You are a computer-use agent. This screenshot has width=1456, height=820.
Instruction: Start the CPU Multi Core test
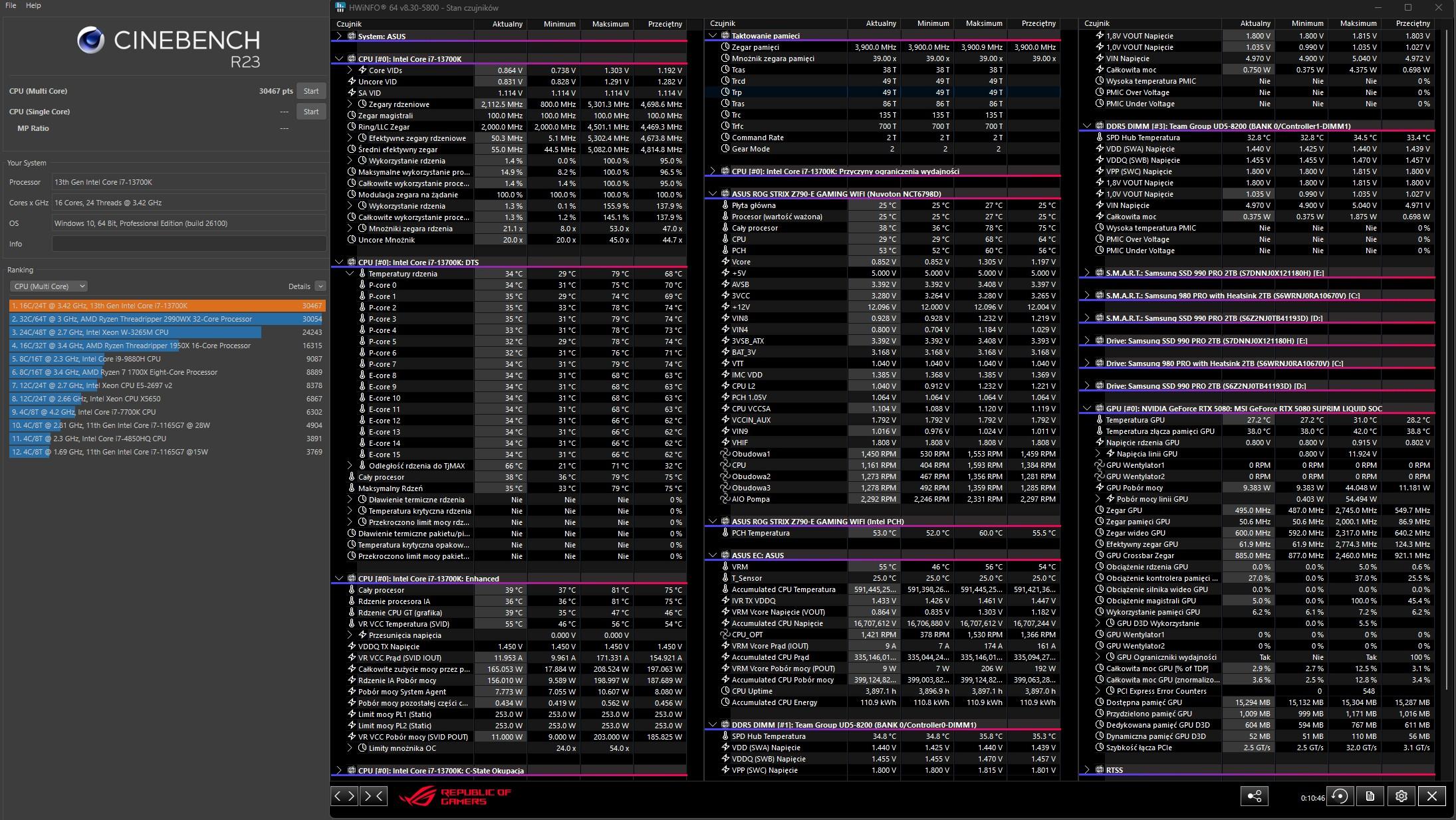pyautogui.click(x=311, y=91)
